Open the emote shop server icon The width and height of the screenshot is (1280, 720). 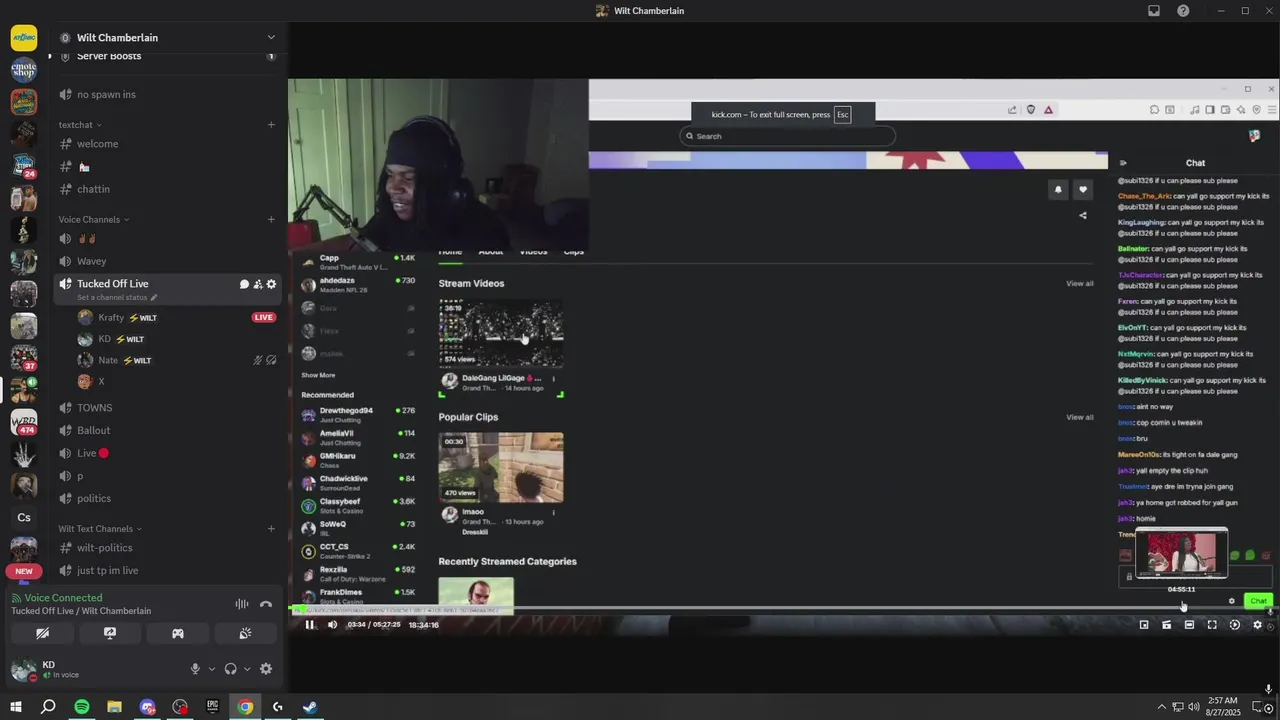24,69
